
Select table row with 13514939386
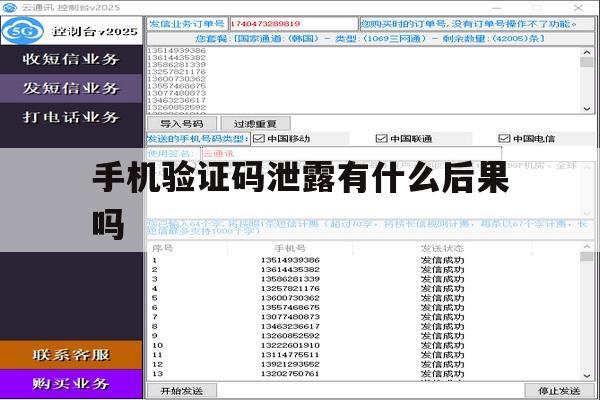[364, 260]
